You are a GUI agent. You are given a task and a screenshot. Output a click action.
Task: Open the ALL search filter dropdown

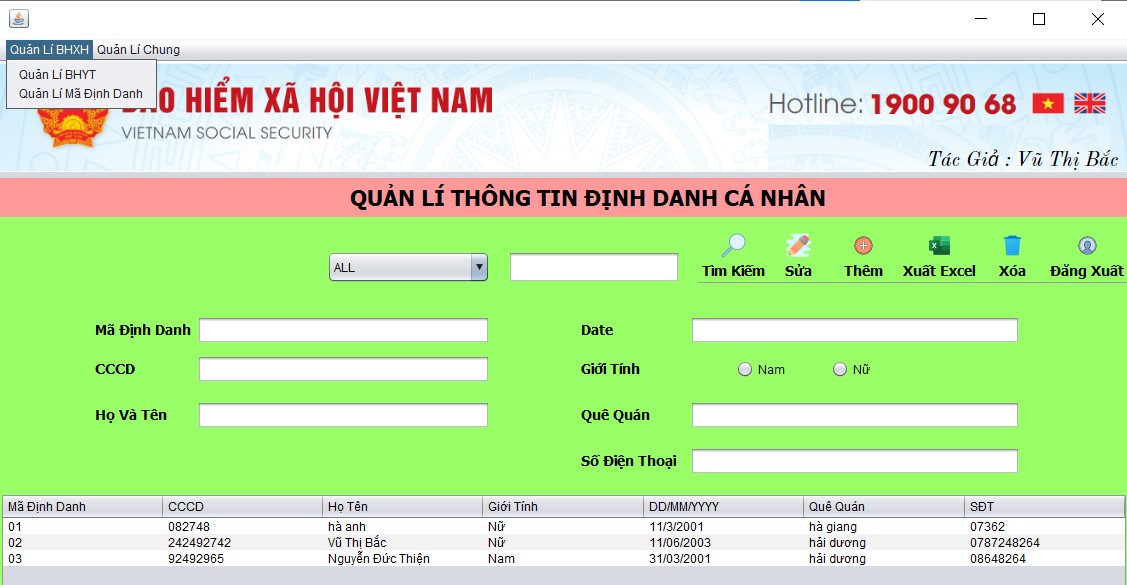(x=408, y=267)
